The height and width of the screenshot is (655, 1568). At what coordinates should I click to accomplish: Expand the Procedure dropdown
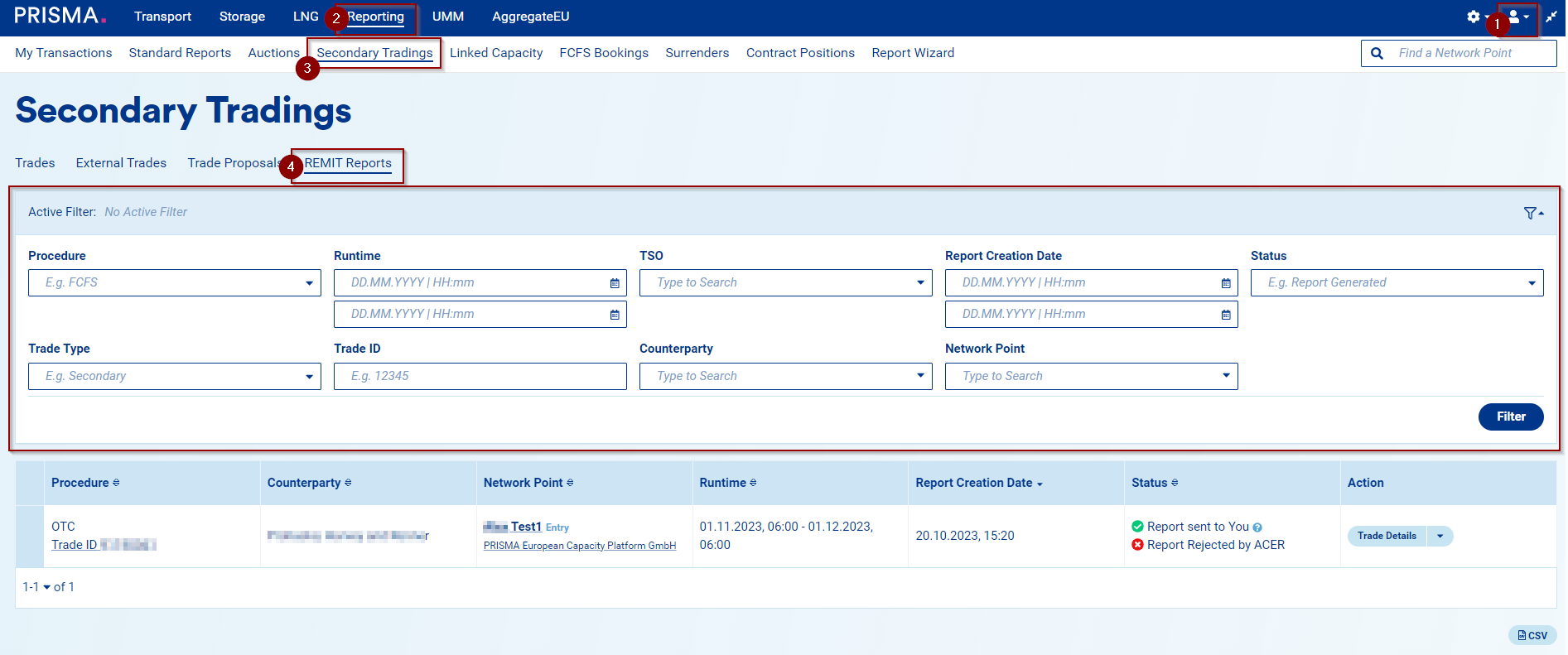pos(309,283)
